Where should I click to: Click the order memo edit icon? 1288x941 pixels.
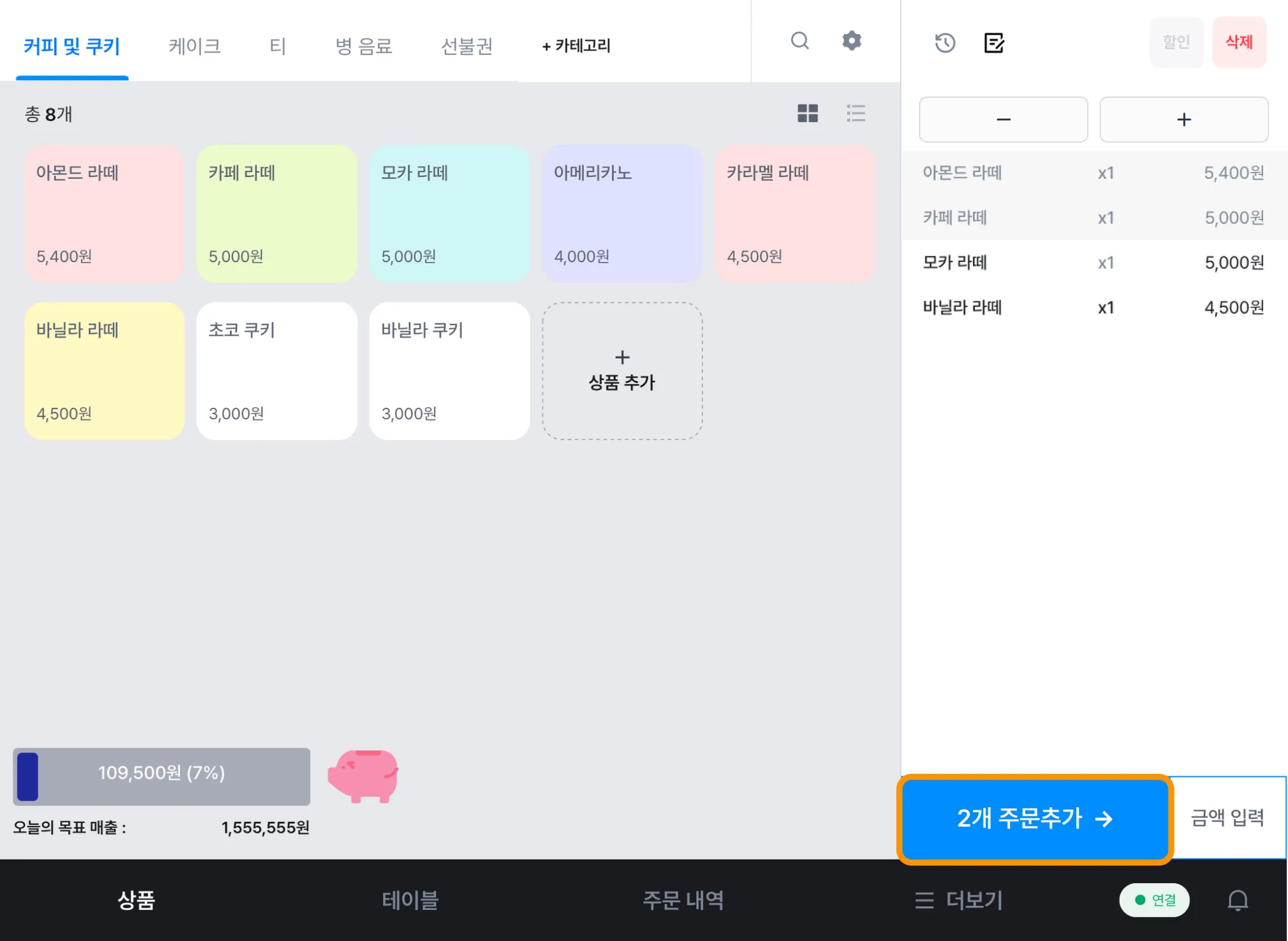994,43
